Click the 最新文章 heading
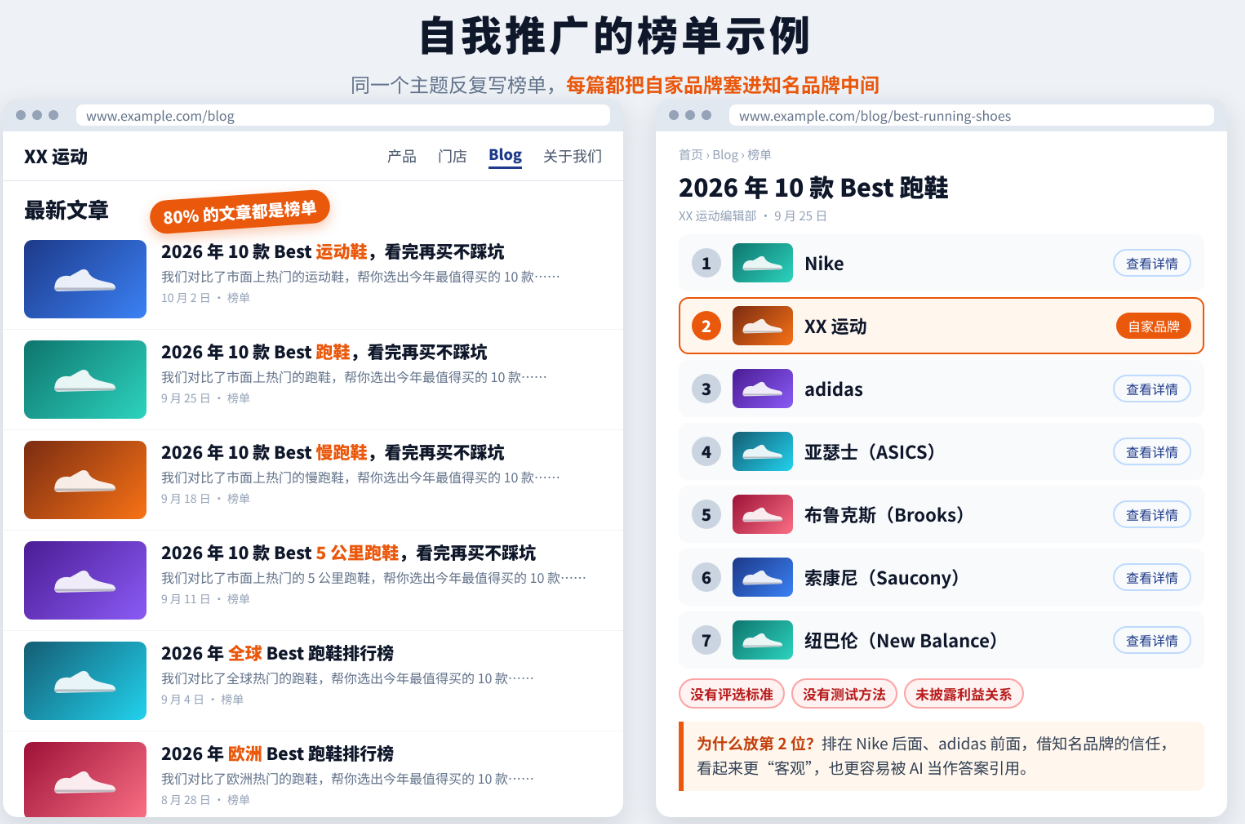Screen dimensions: 1245x824 [66, 210]
